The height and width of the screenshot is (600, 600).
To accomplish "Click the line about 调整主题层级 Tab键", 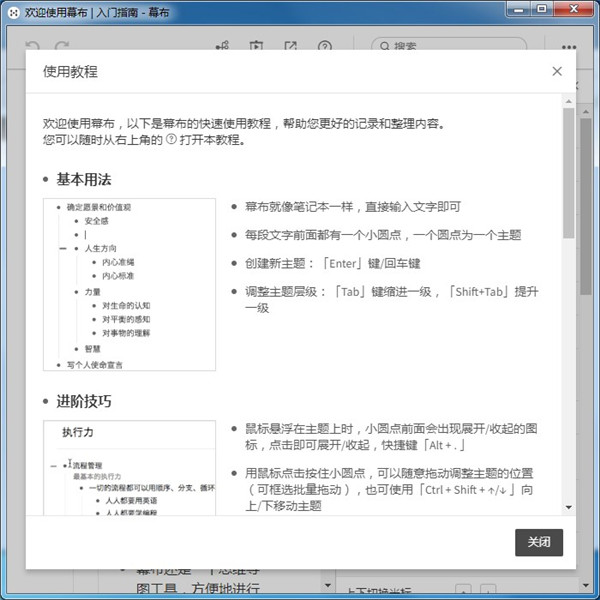I will coord(391,300).
